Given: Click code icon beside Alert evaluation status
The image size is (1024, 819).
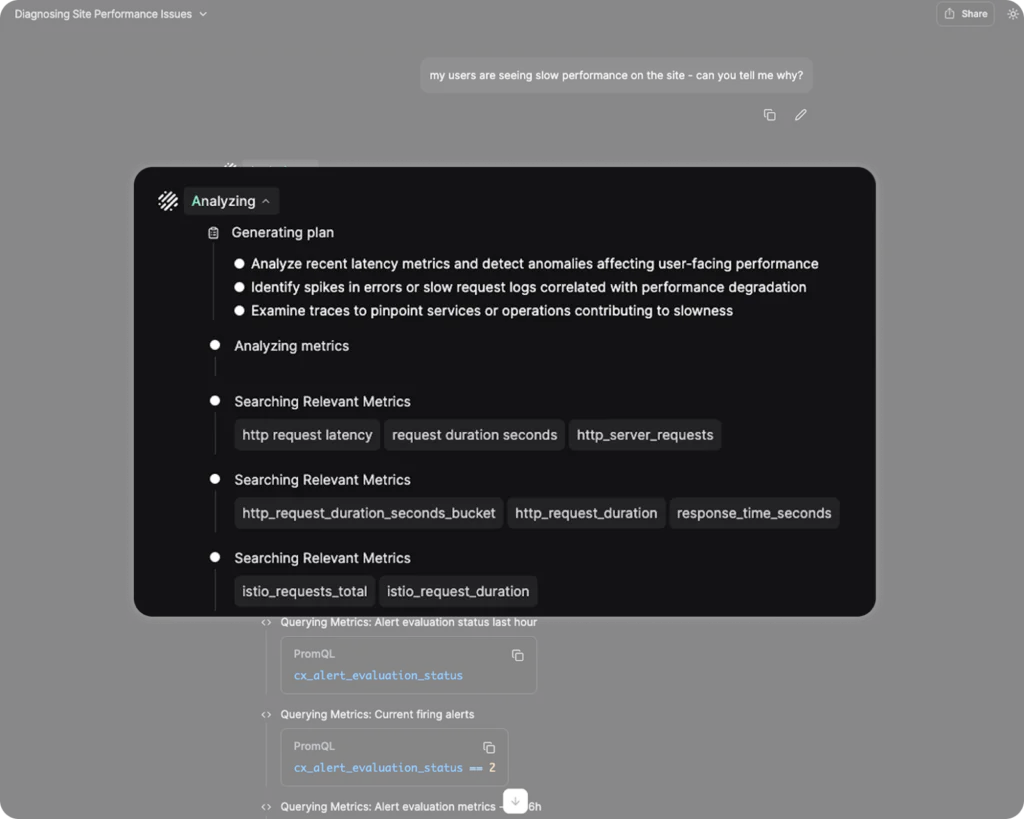Looking at the screenshot, I should (266, 622).
